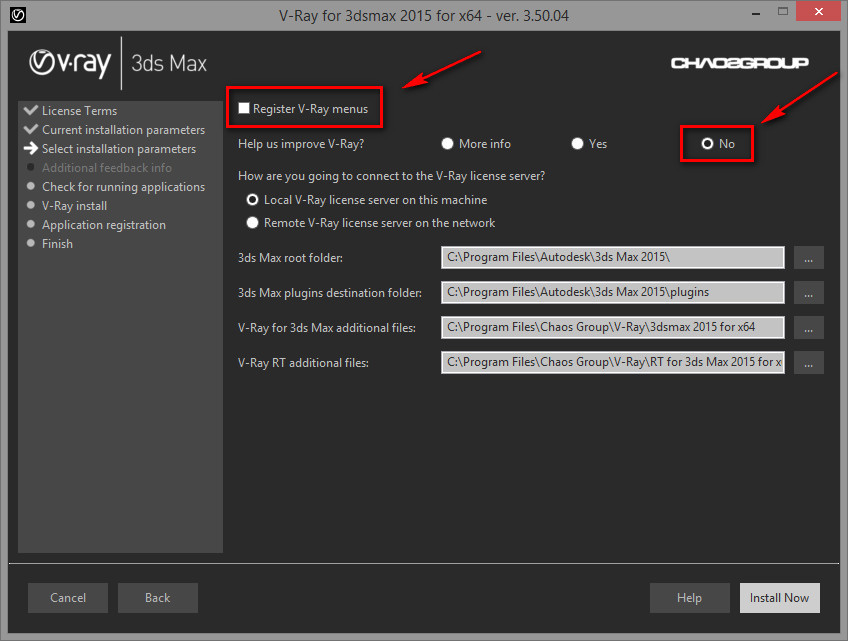Browse for the 3ds Max root folder
This screenshot has width=848, height=641.
coord(809,257)
